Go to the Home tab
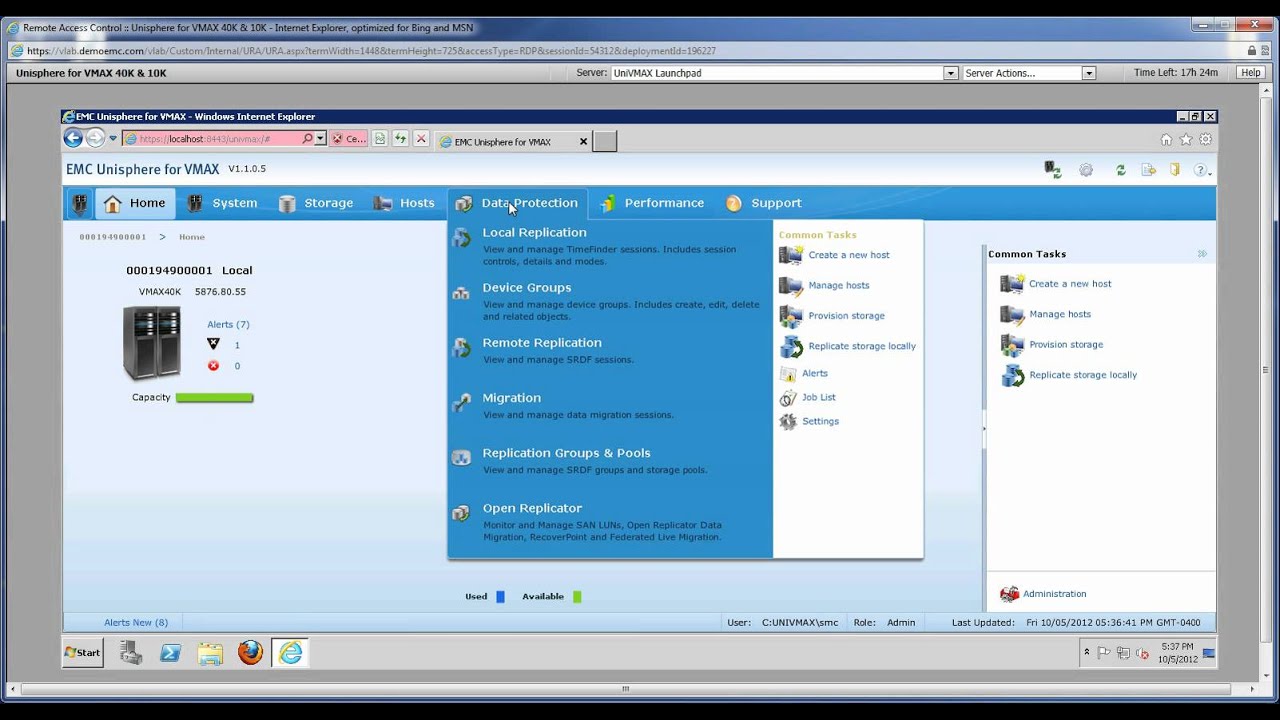Viewport: 1280px width, 720px height. coord(135,203)
